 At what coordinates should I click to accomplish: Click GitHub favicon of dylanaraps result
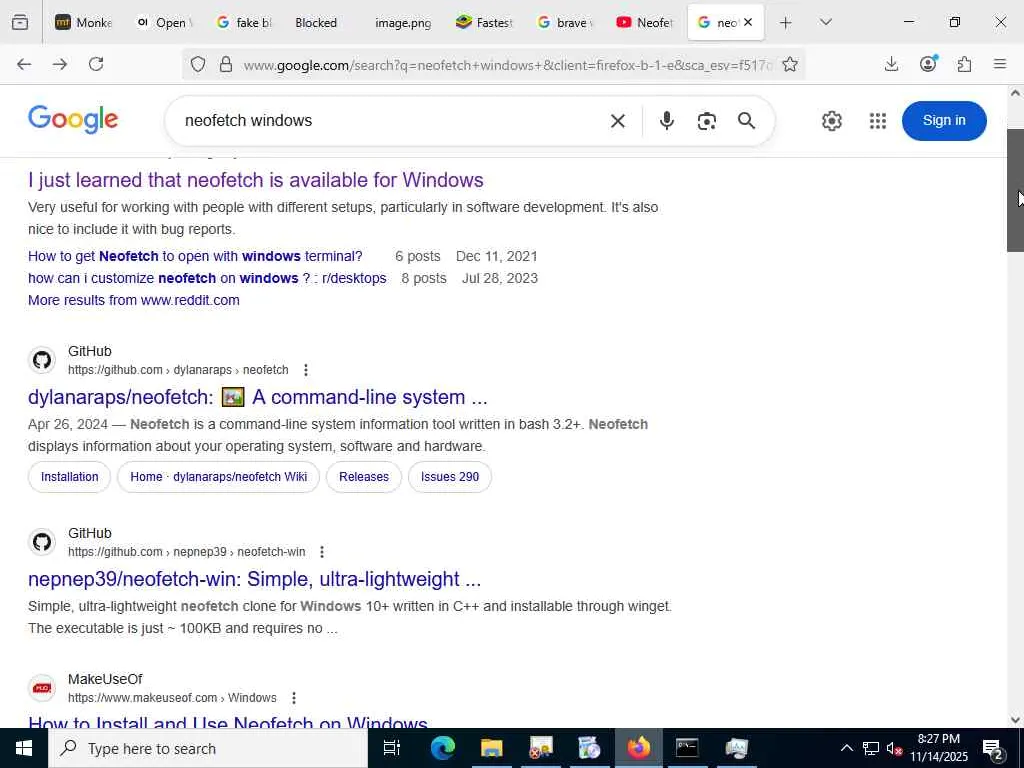pyautogui.click(x=42, y=360)
